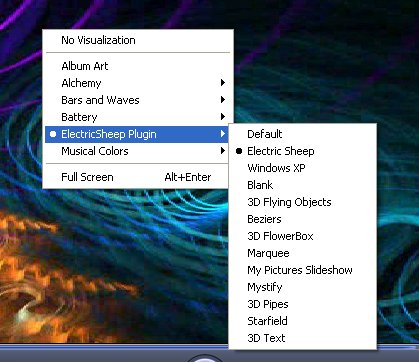
Task: Select No Visualization menu entry
Action: (138, 40)
